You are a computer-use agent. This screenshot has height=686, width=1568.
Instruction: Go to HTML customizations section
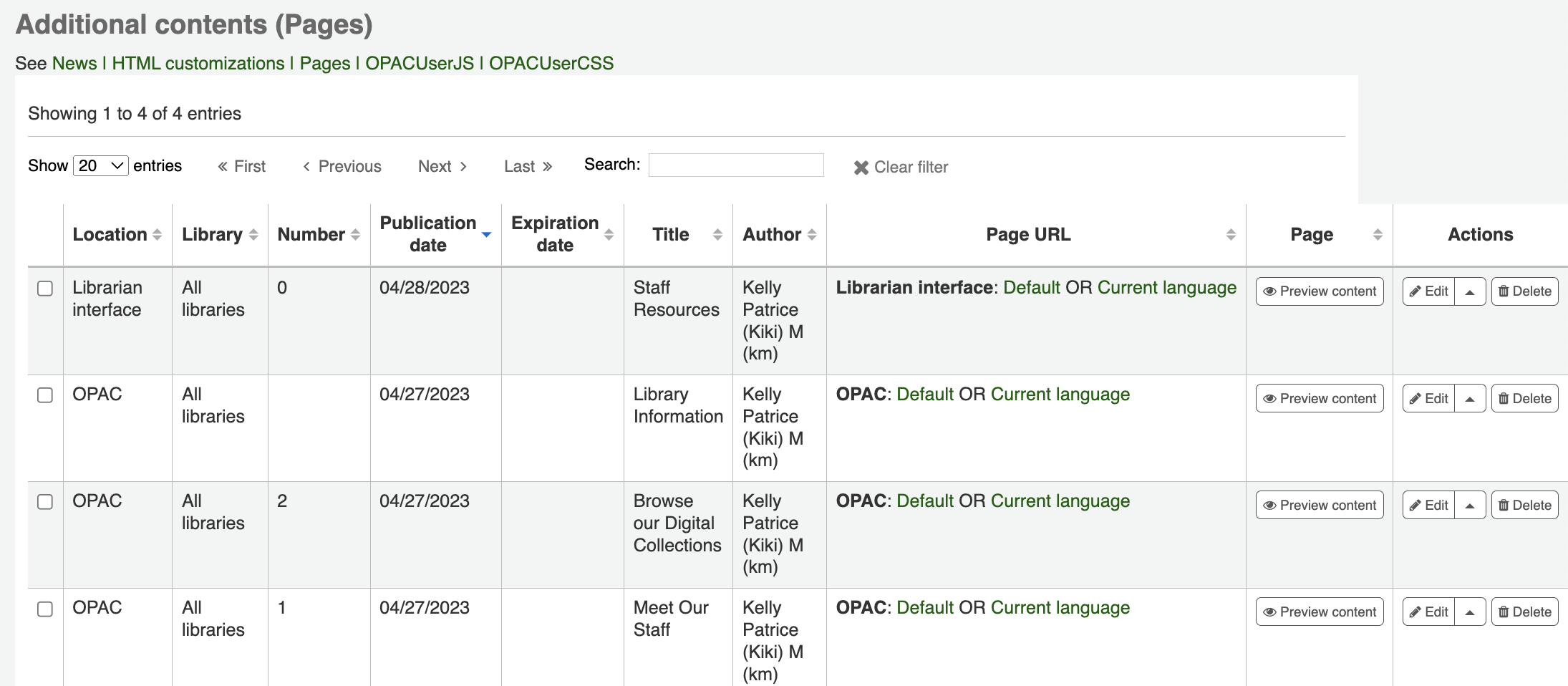[x=198, y=63]
